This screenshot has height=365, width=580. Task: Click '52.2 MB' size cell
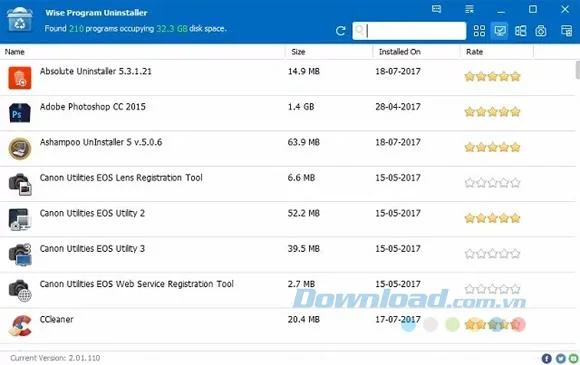[x=304, y=213]
